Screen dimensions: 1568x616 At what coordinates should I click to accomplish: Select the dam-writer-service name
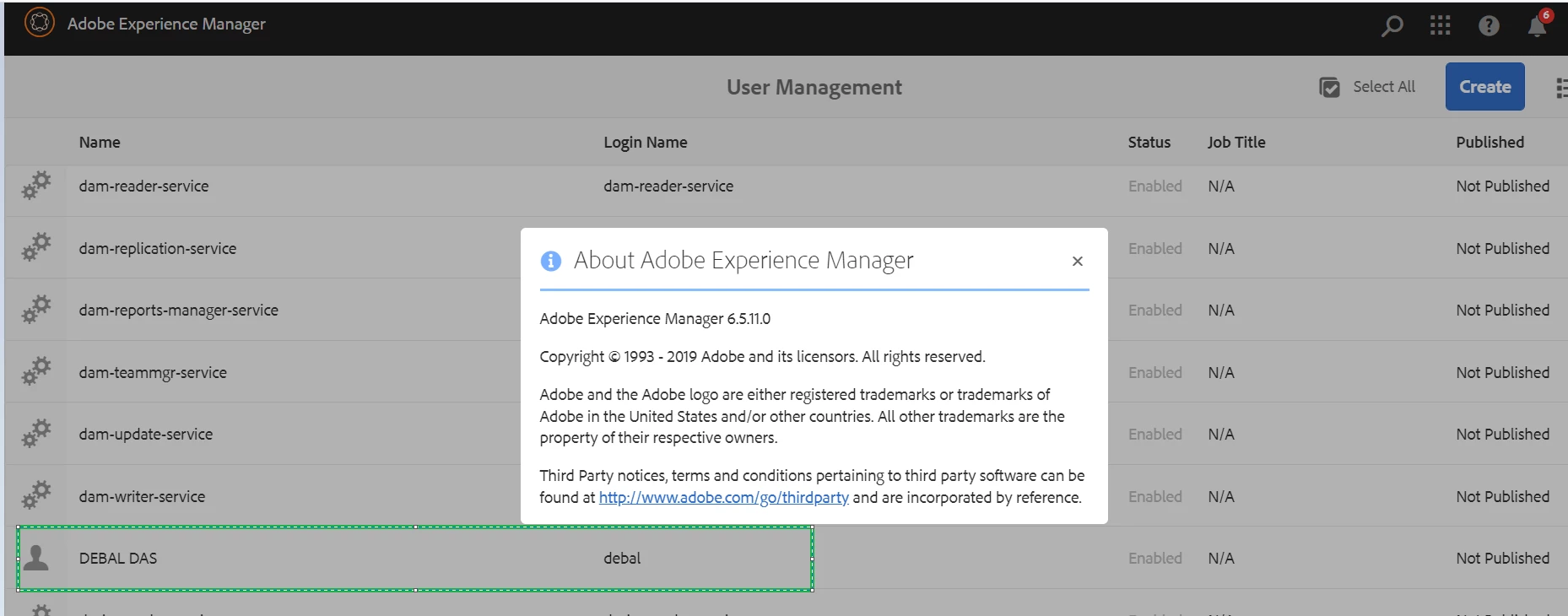142,496
